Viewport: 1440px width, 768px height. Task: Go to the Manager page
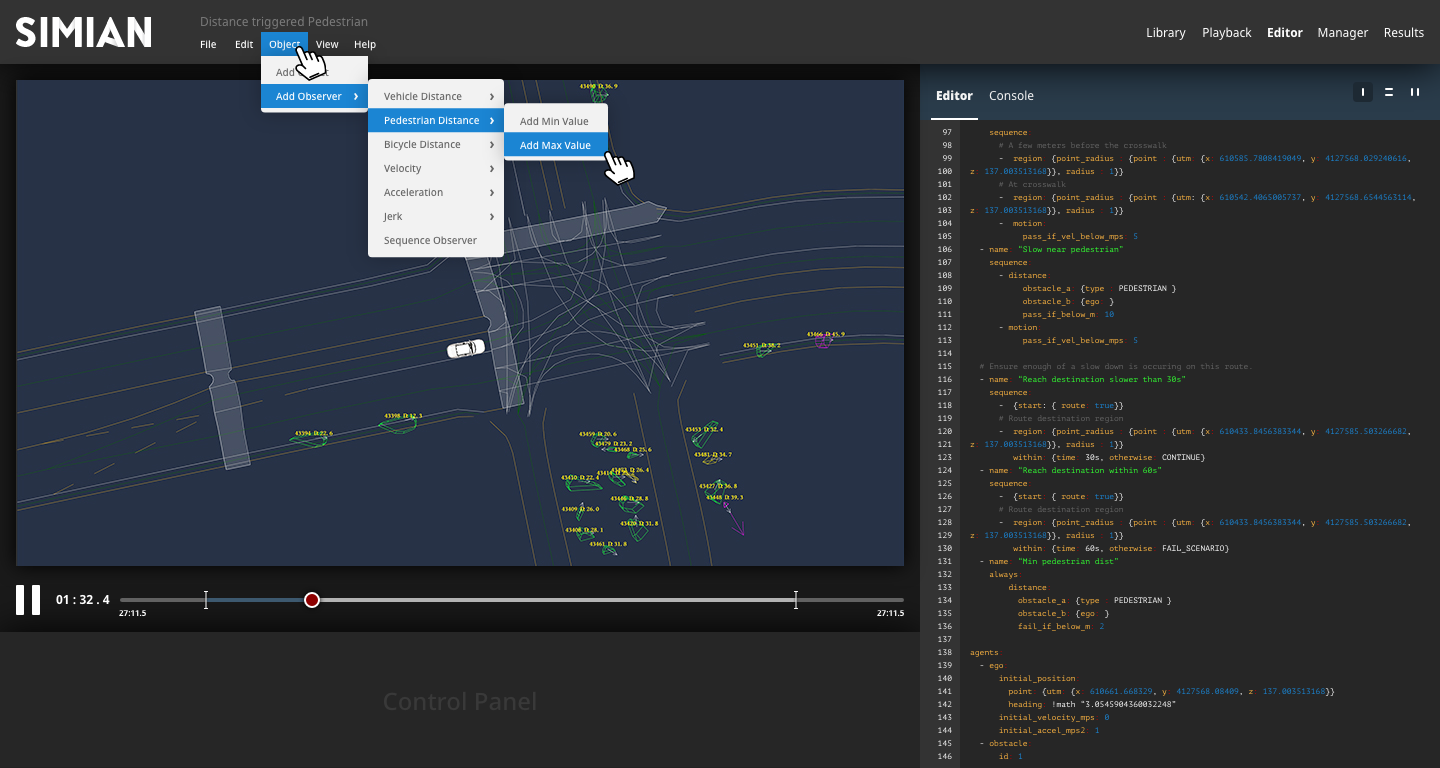tap(1342, 33)
